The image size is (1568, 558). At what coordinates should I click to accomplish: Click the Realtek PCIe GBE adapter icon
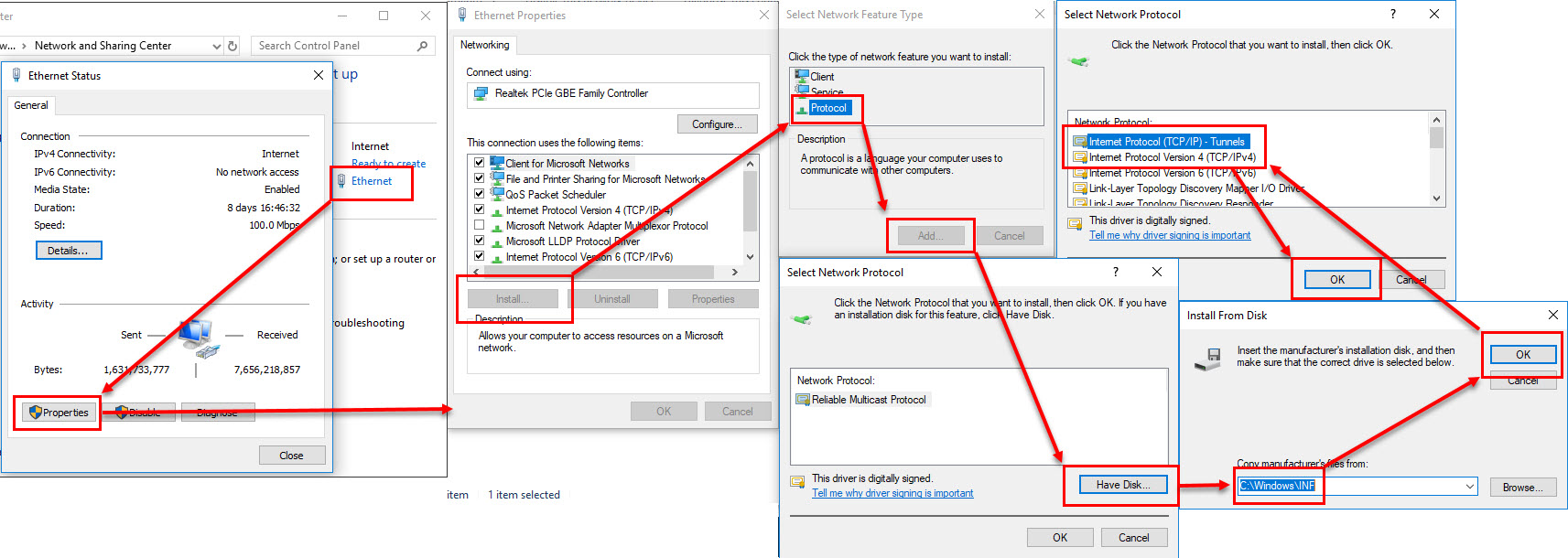[x=481, y=94]
